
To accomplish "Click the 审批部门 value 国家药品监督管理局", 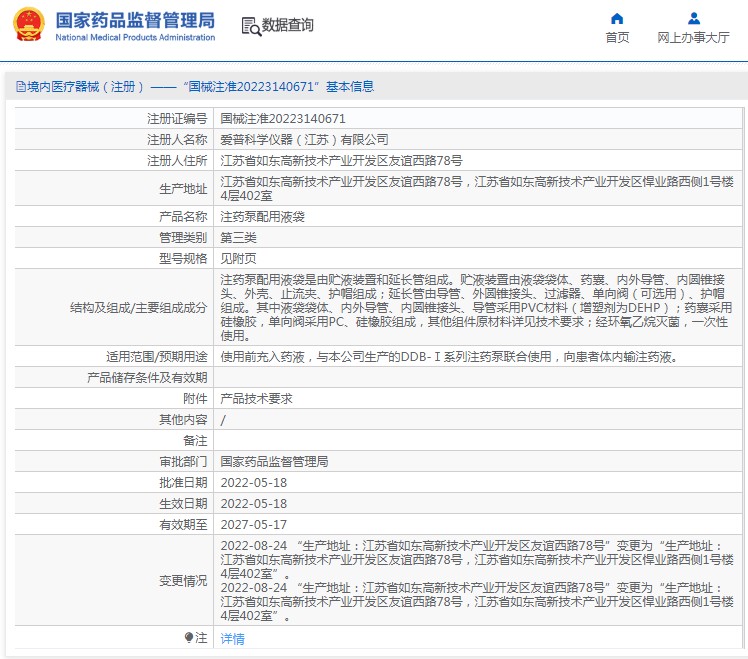I will [x=274, y=461].
